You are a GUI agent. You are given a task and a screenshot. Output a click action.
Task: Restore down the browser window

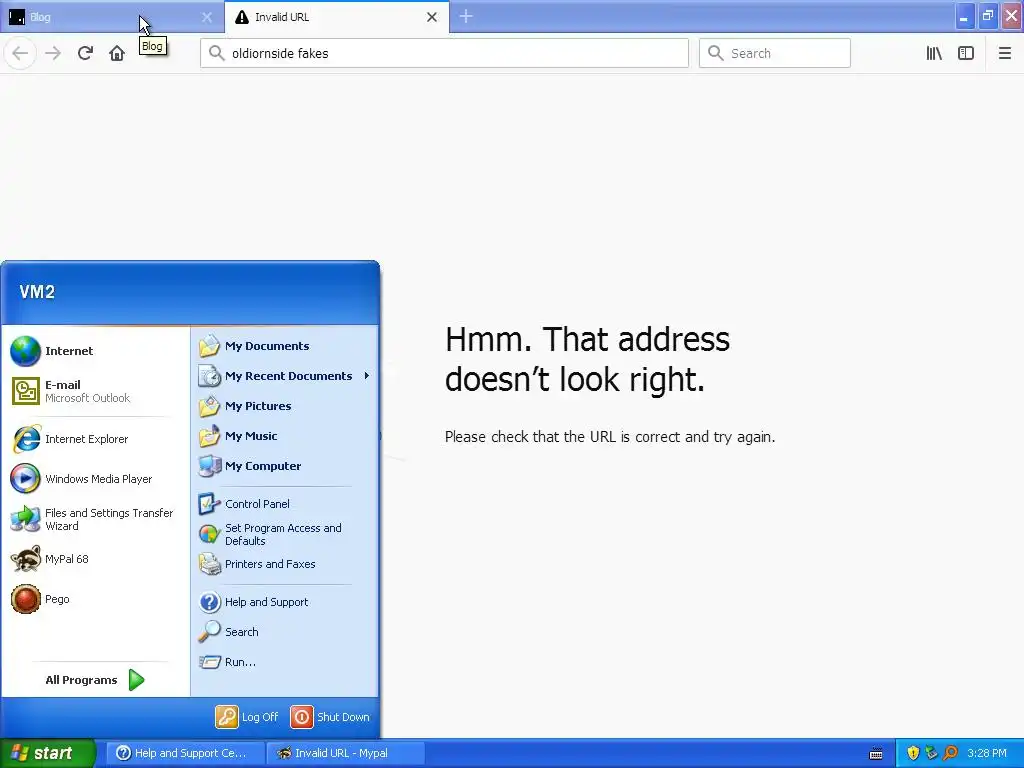click(x=988, y=16)
